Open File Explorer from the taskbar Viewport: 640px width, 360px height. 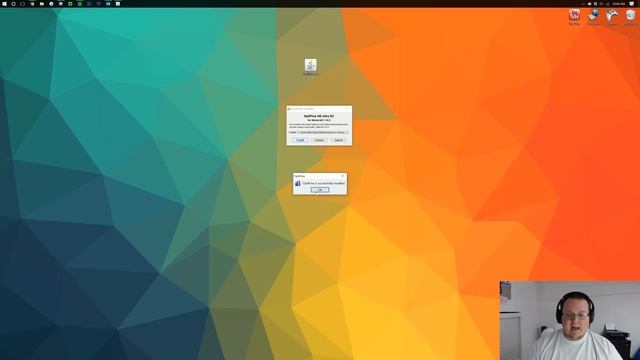[42, 4]
